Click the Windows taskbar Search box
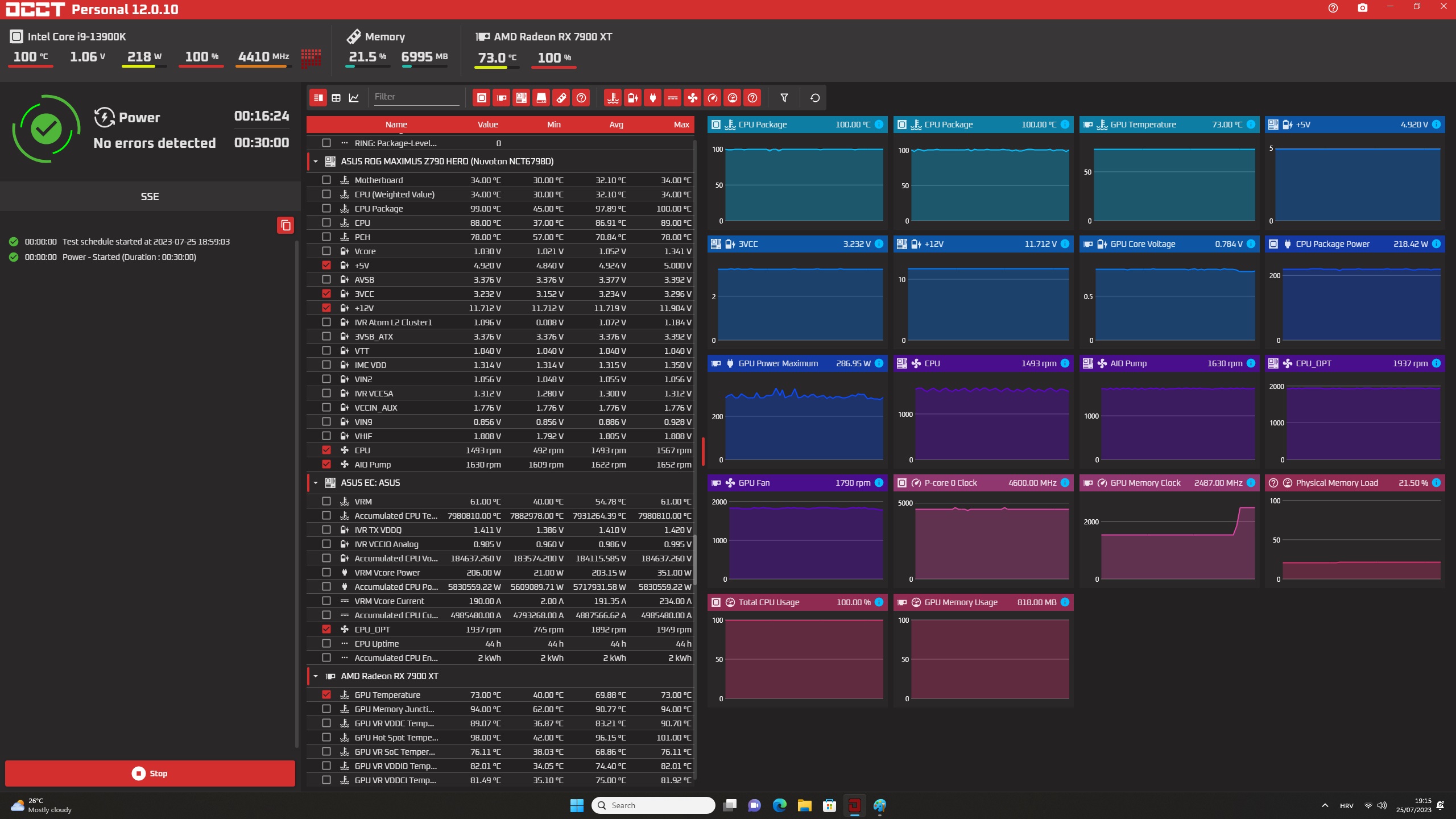The image size is (1456, 819). click(x=653, y=805)
